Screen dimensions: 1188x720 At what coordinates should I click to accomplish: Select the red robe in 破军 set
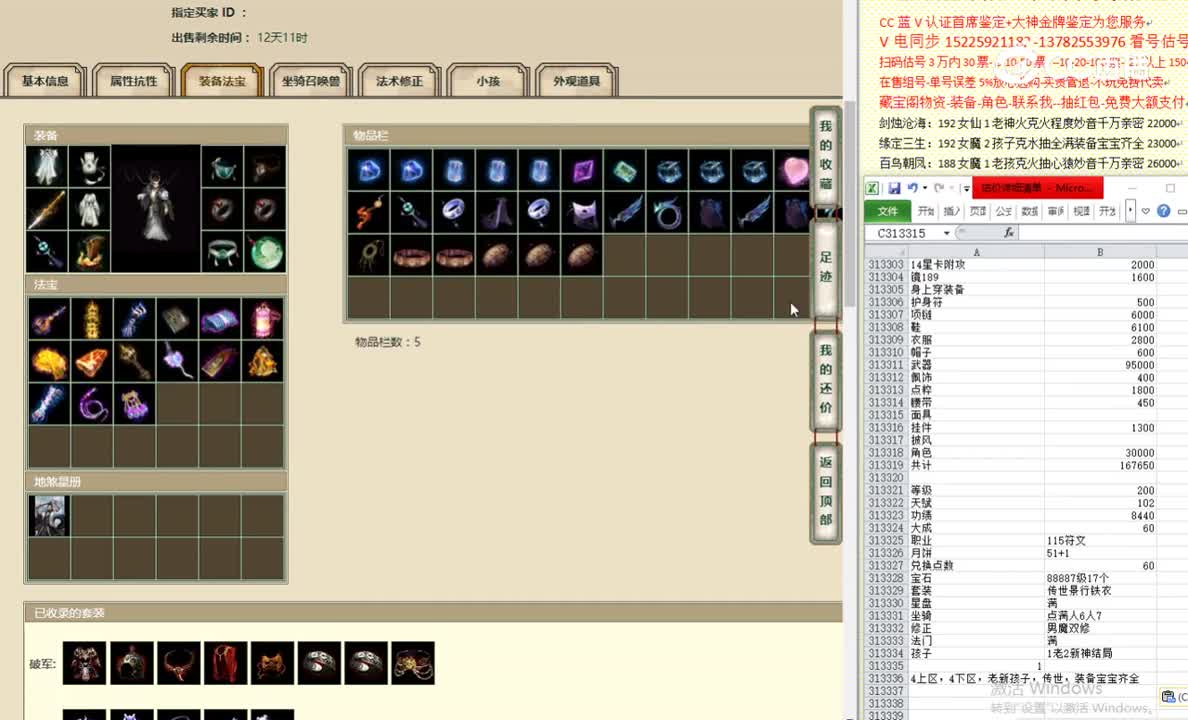(225, 663)
